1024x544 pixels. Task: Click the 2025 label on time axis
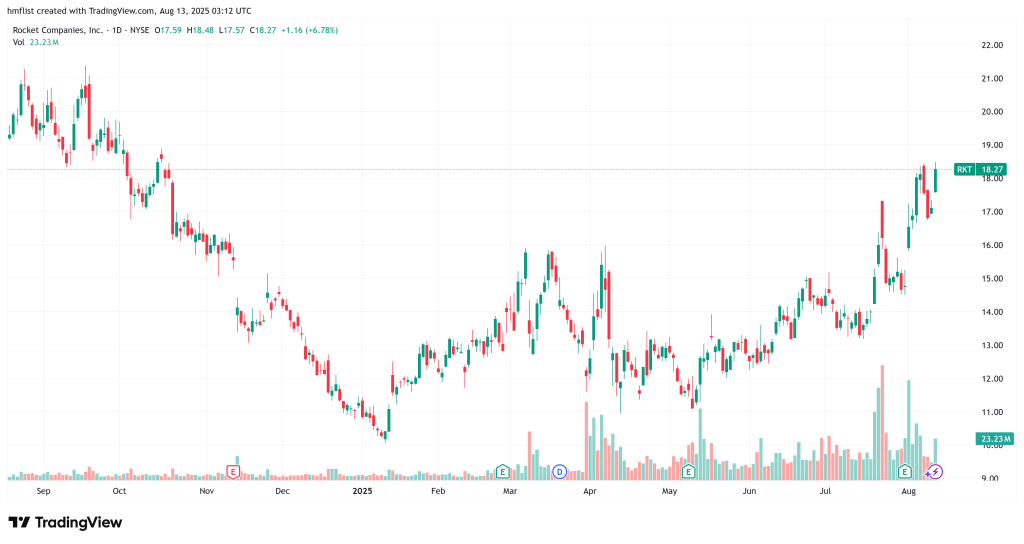(x=361, y=491)
